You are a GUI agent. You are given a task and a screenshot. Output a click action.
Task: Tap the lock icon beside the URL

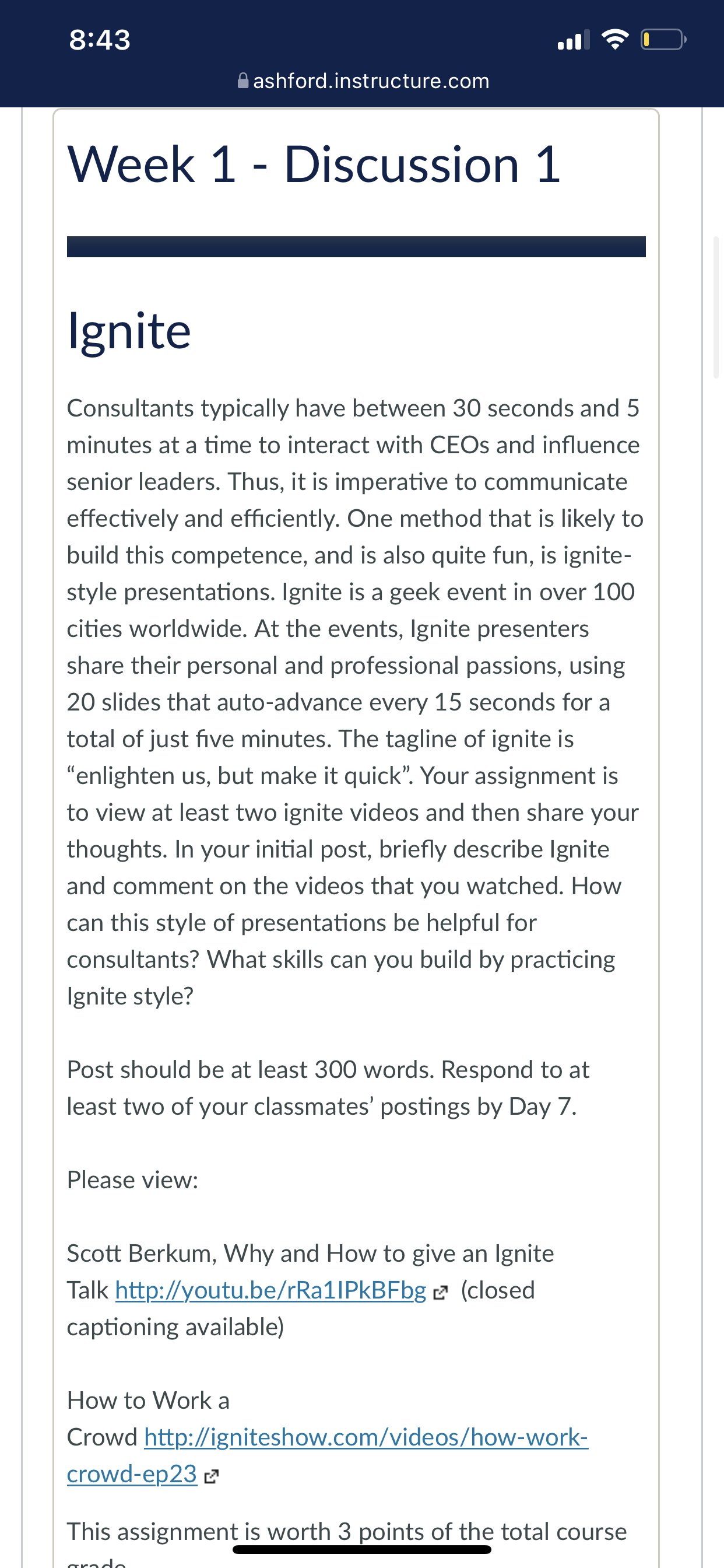pyautogui.click(x=242, y=80)
